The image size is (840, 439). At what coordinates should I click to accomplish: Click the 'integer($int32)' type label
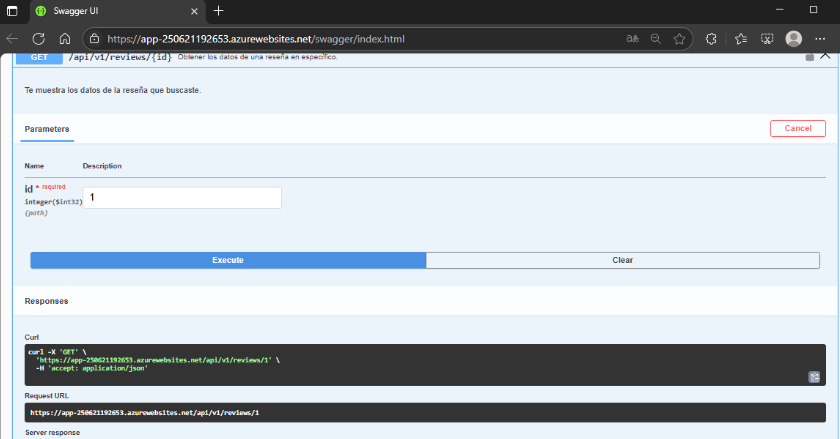coord(54,202)
